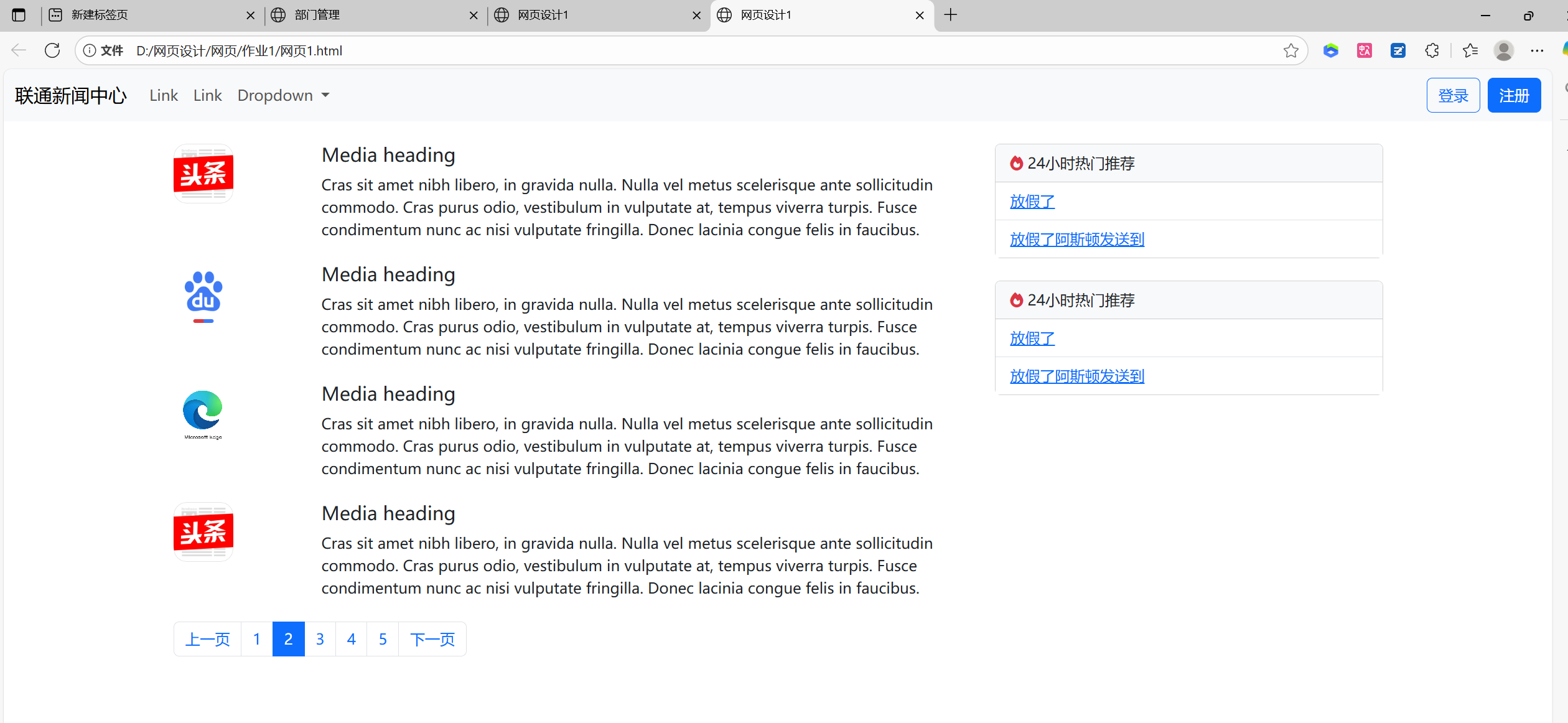Go to page 3 in pagination
Image resolution: width=1568 pixels, height=723 pixels.
coord(320,639)
